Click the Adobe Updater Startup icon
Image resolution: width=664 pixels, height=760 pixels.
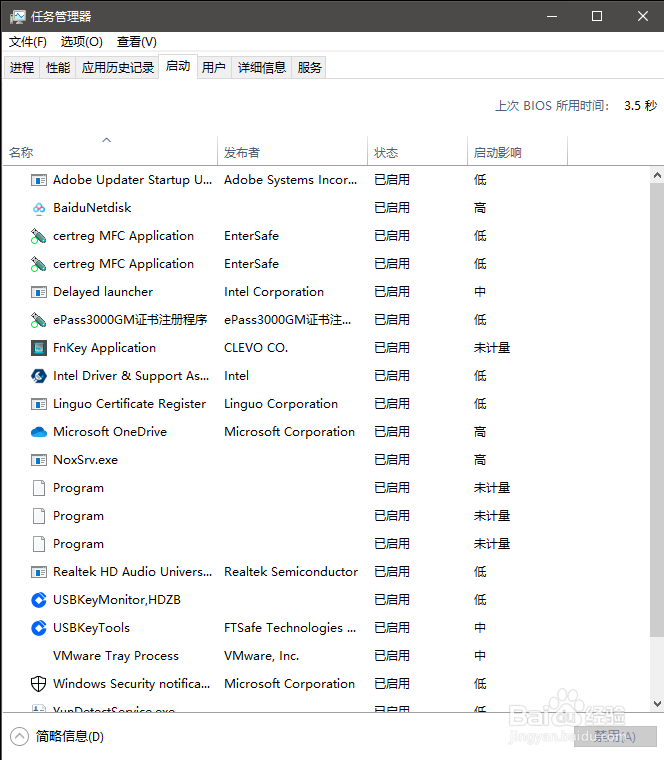39,180
